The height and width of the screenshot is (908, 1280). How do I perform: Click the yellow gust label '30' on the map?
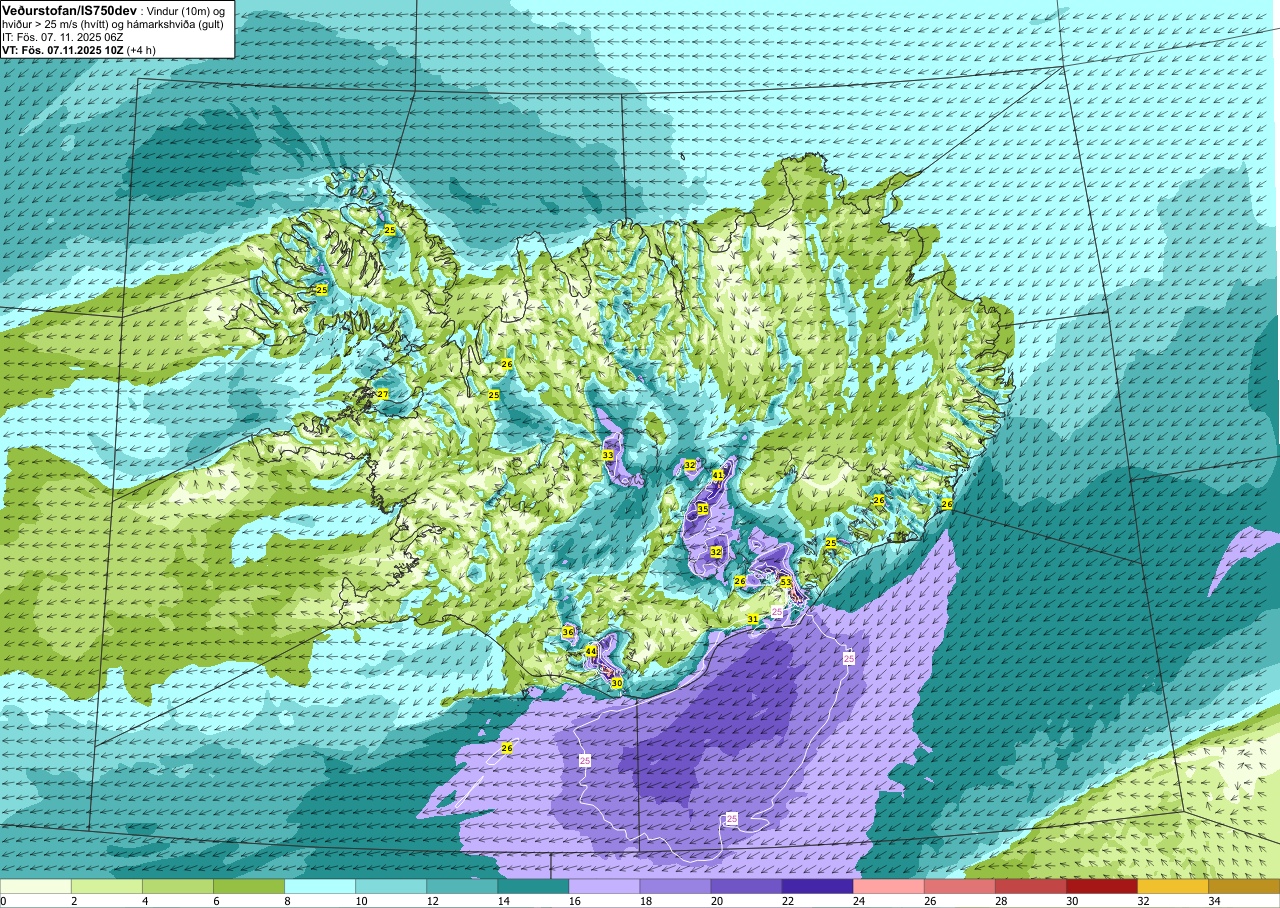(x=617, y=683)
